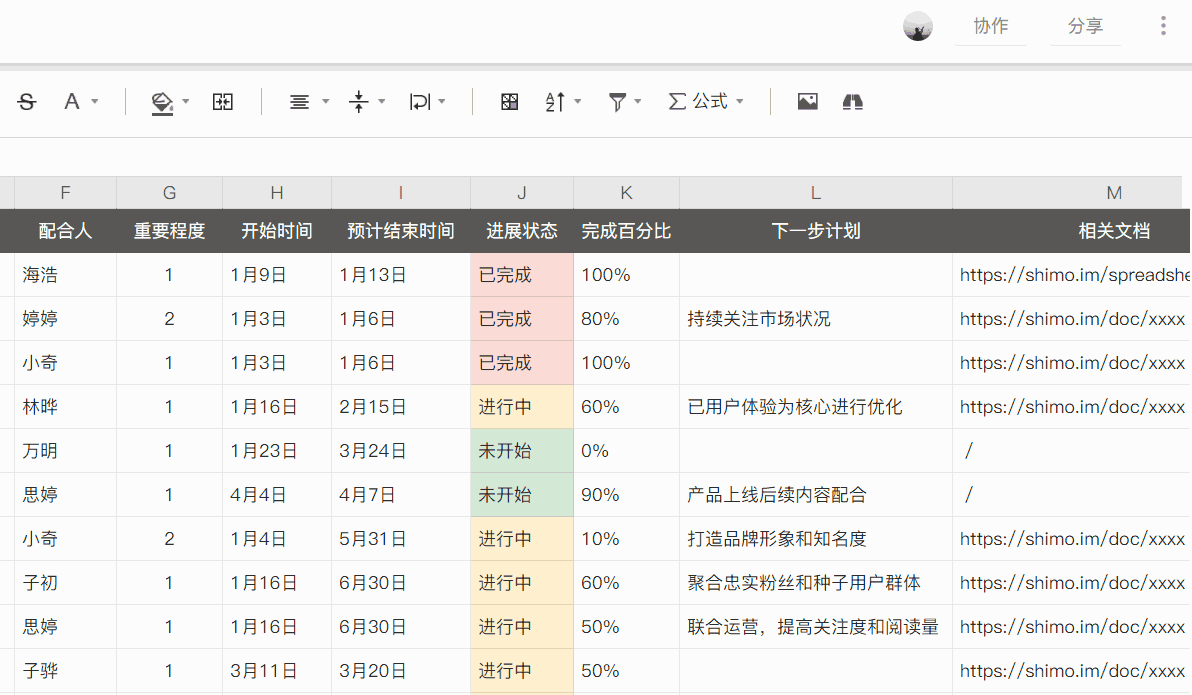
Task: Select the cell fill color tool
Action: click(x=161, y=101)
